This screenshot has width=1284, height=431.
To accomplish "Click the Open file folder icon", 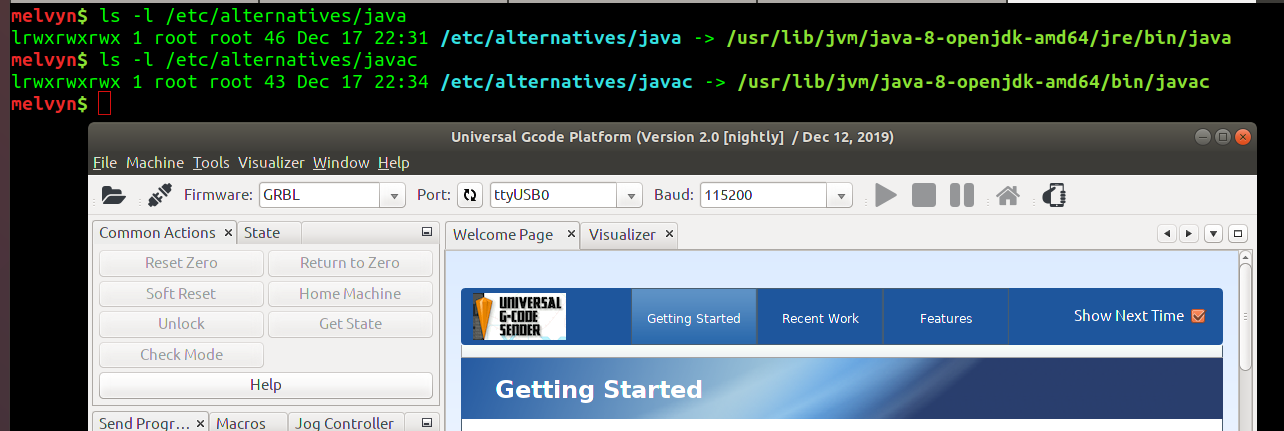I will pyautogui.click(x=114, y=195).
